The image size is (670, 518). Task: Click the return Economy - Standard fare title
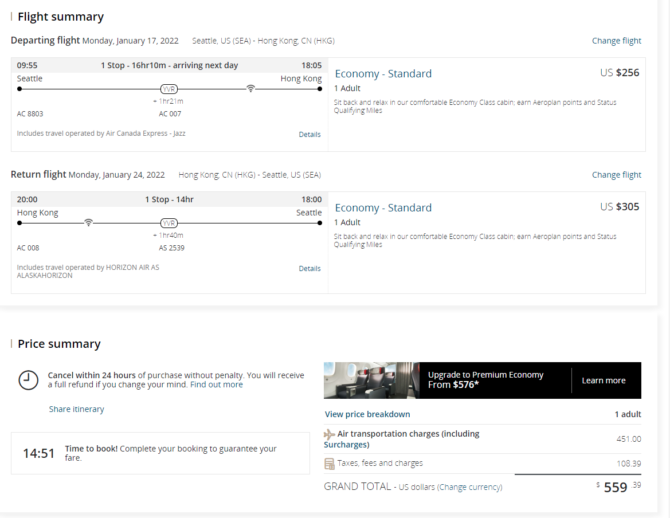tap(383, 208)
